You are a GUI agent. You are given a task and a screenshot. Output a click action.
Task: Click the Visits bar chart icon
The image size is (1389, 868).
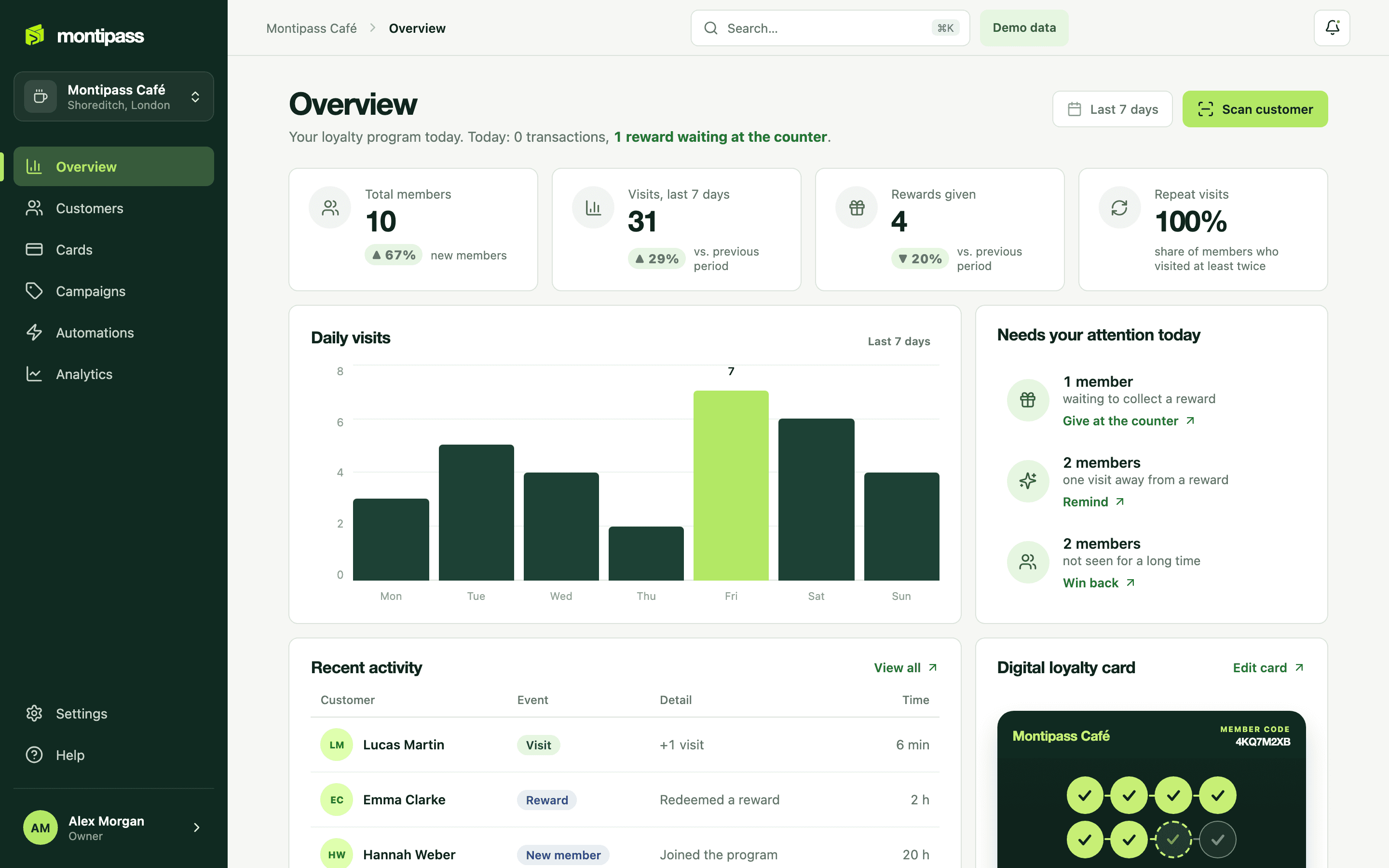point(593,207)
